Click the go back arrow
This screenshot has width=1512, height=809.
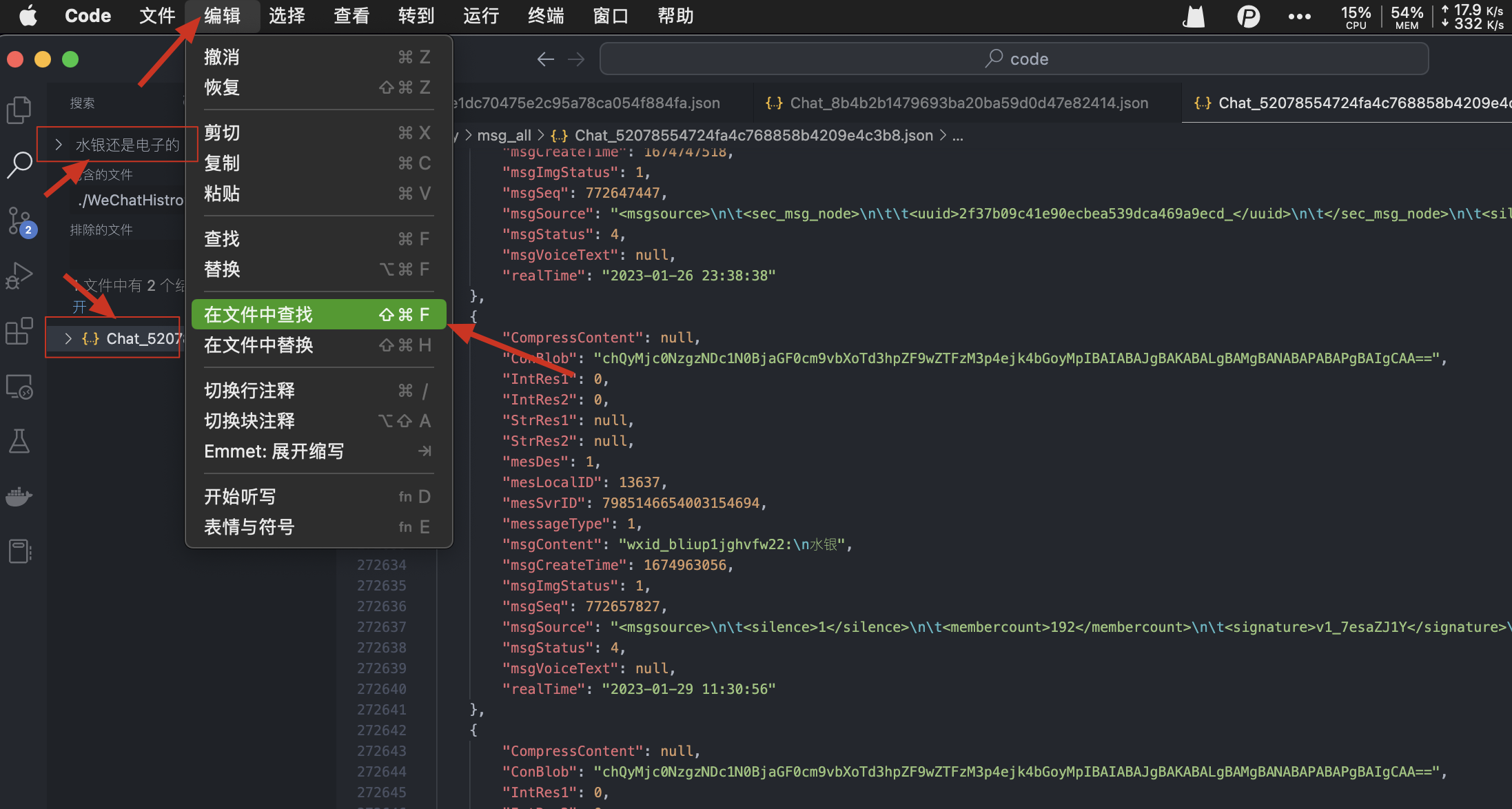pos(545,59)
